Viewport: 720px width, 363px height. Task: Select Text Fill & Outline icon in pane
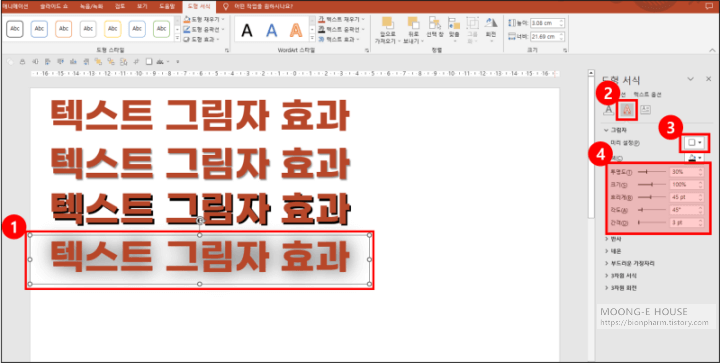(x=608, y=110)
